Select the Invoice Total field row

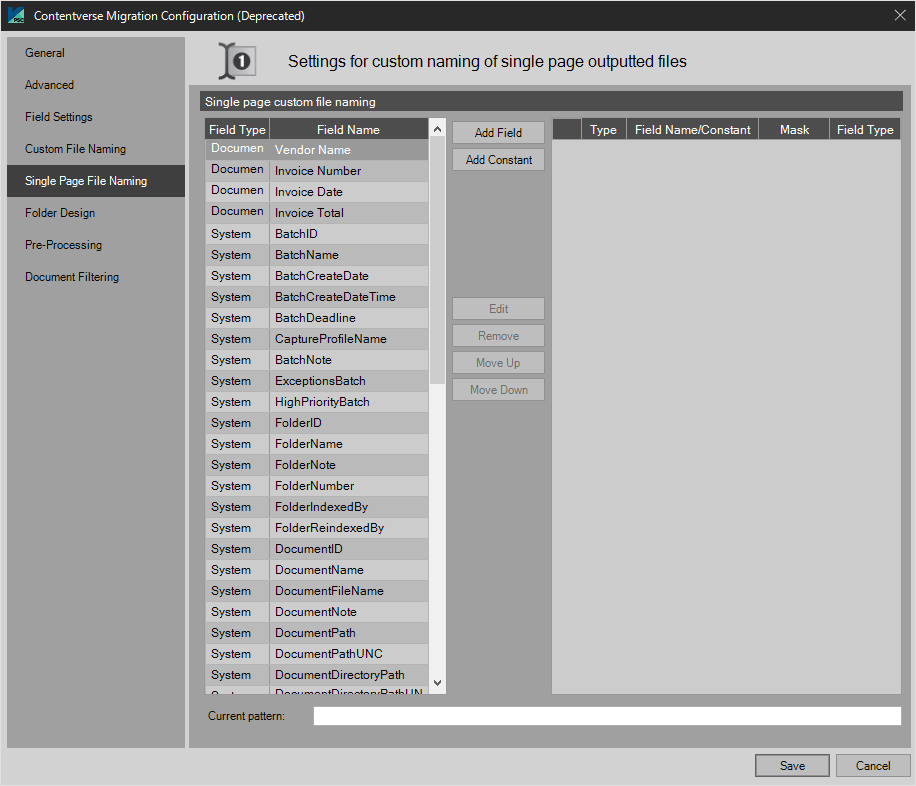point(317,213)
